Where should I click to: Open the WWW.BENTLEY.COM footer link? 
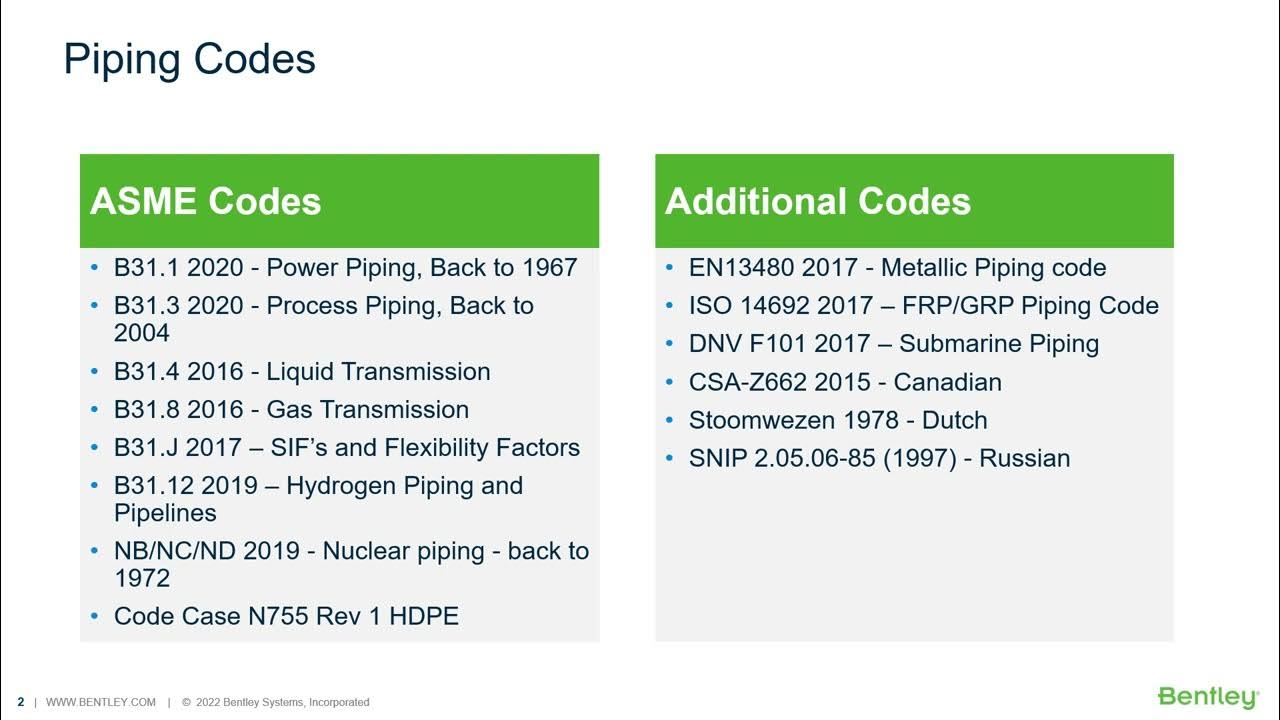pos(101,702)
